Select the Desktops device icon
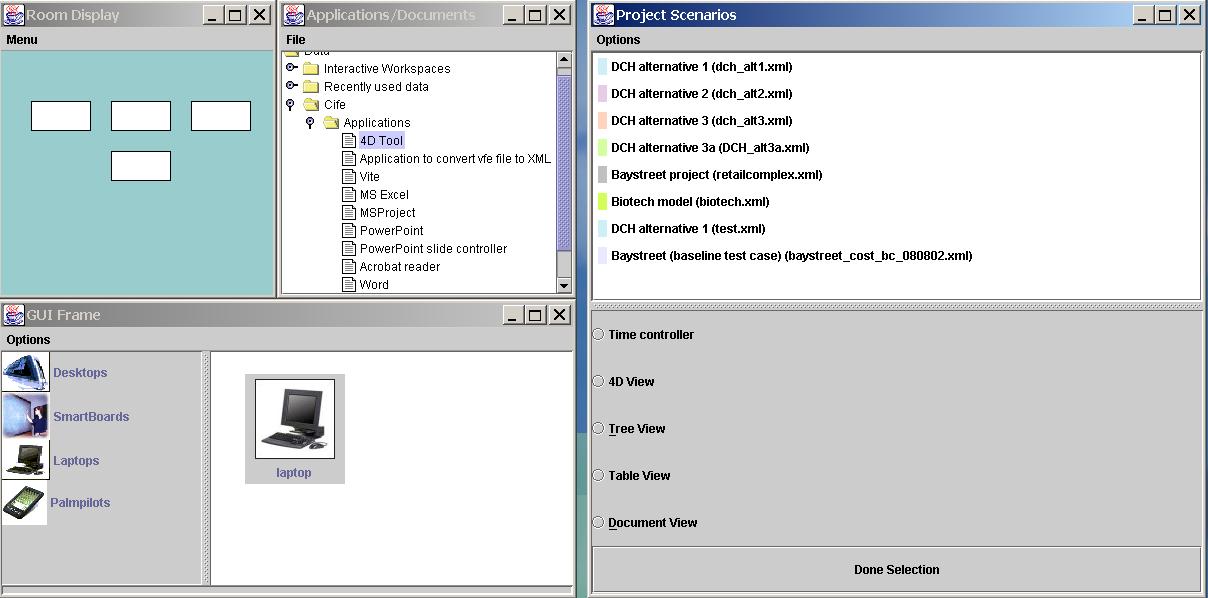The image size is (1208, 598). point(25,372)
